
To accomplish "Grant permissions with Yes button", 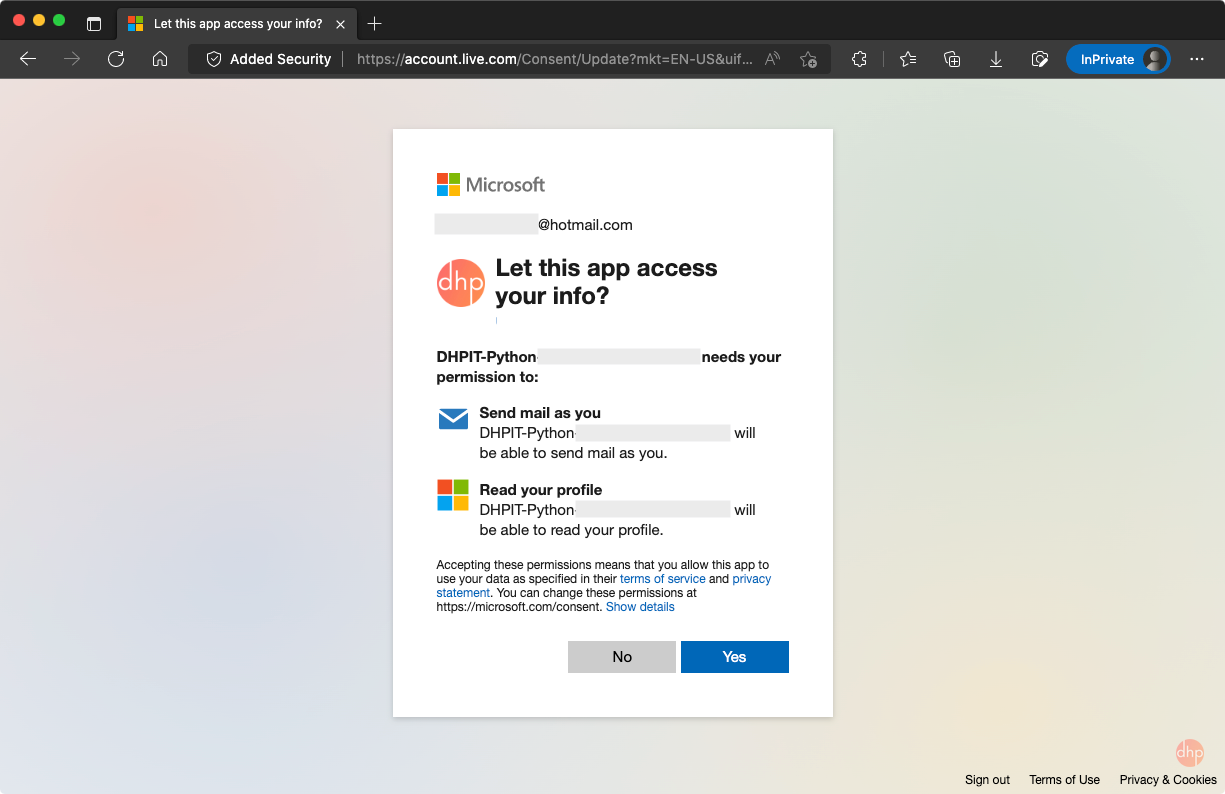I will [735, 657].
